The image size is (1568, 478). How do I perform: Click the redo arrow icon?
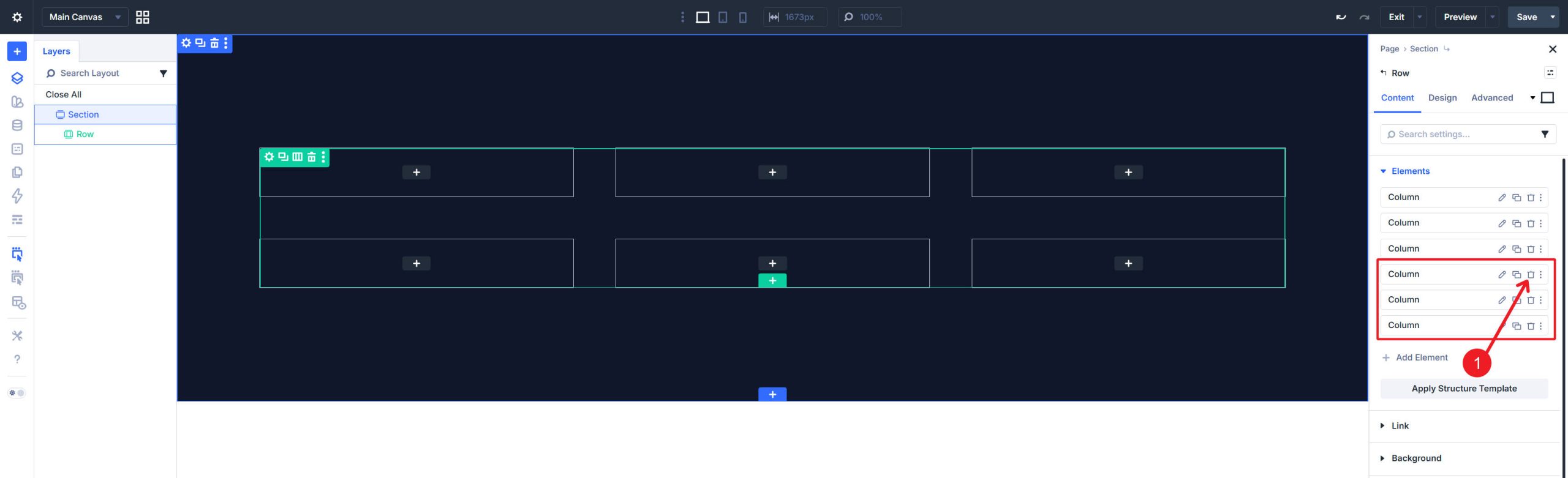[1364, 17]
